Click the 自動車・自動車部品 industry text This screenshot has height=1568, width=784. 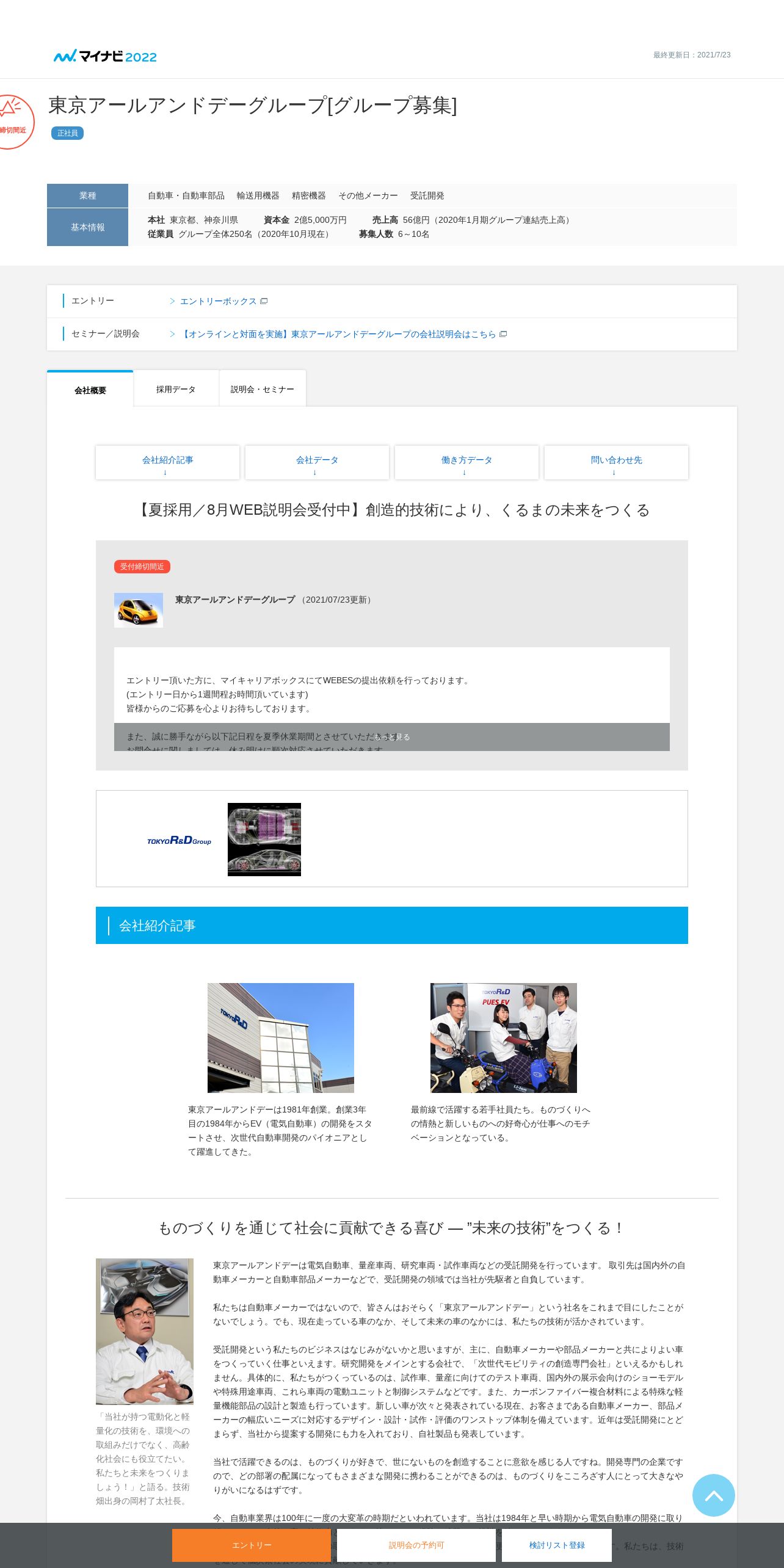(186, 195)
